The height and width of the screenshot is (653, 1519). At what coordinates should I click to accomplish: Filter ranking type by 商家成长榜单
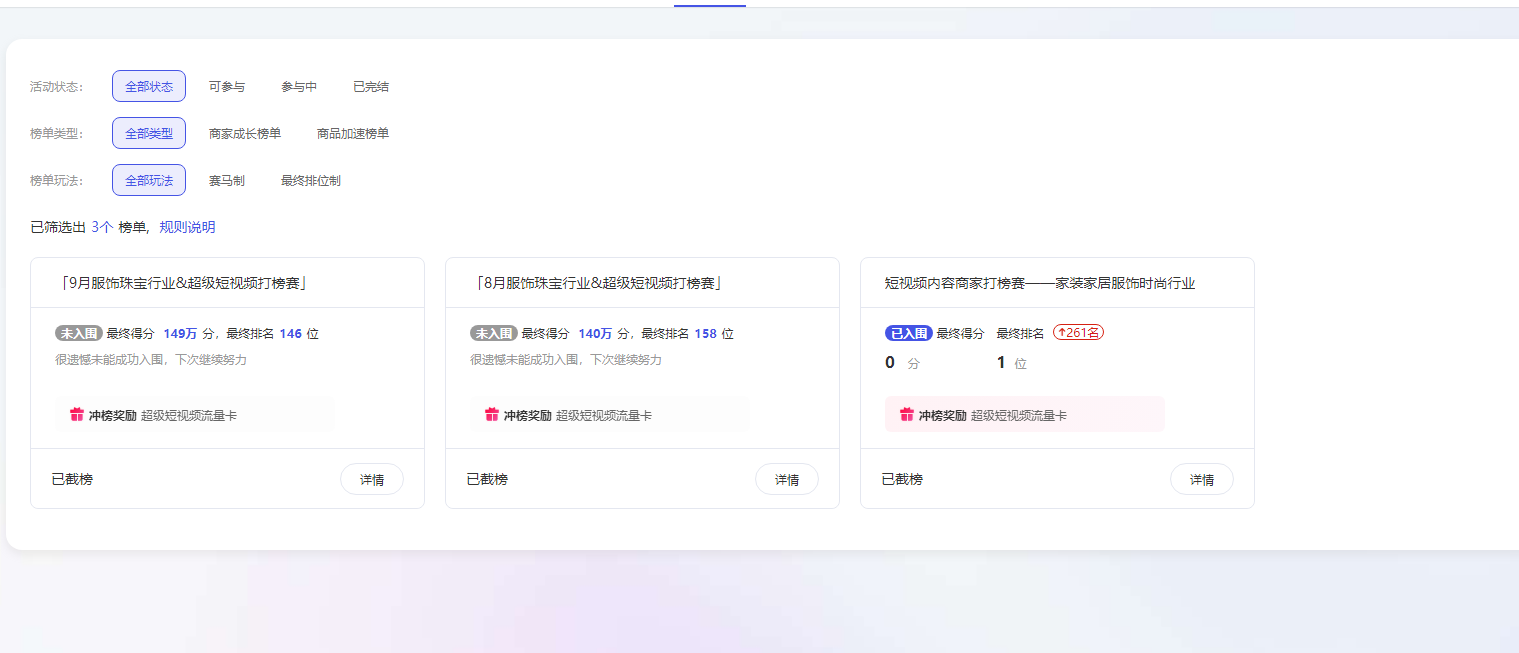click(x=245, y=134)
